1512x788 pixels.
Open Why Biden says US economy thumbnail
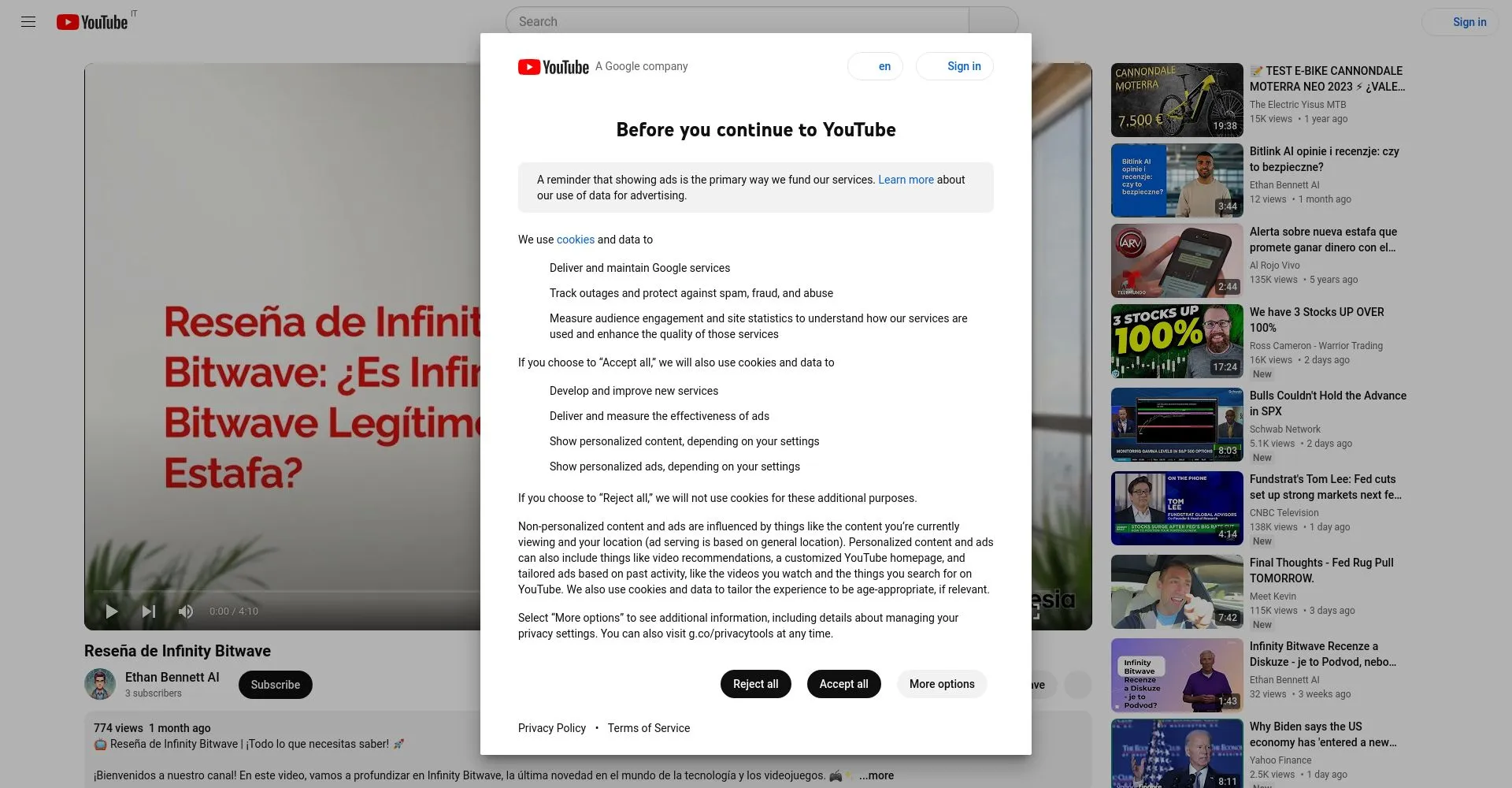point(1177,753)
